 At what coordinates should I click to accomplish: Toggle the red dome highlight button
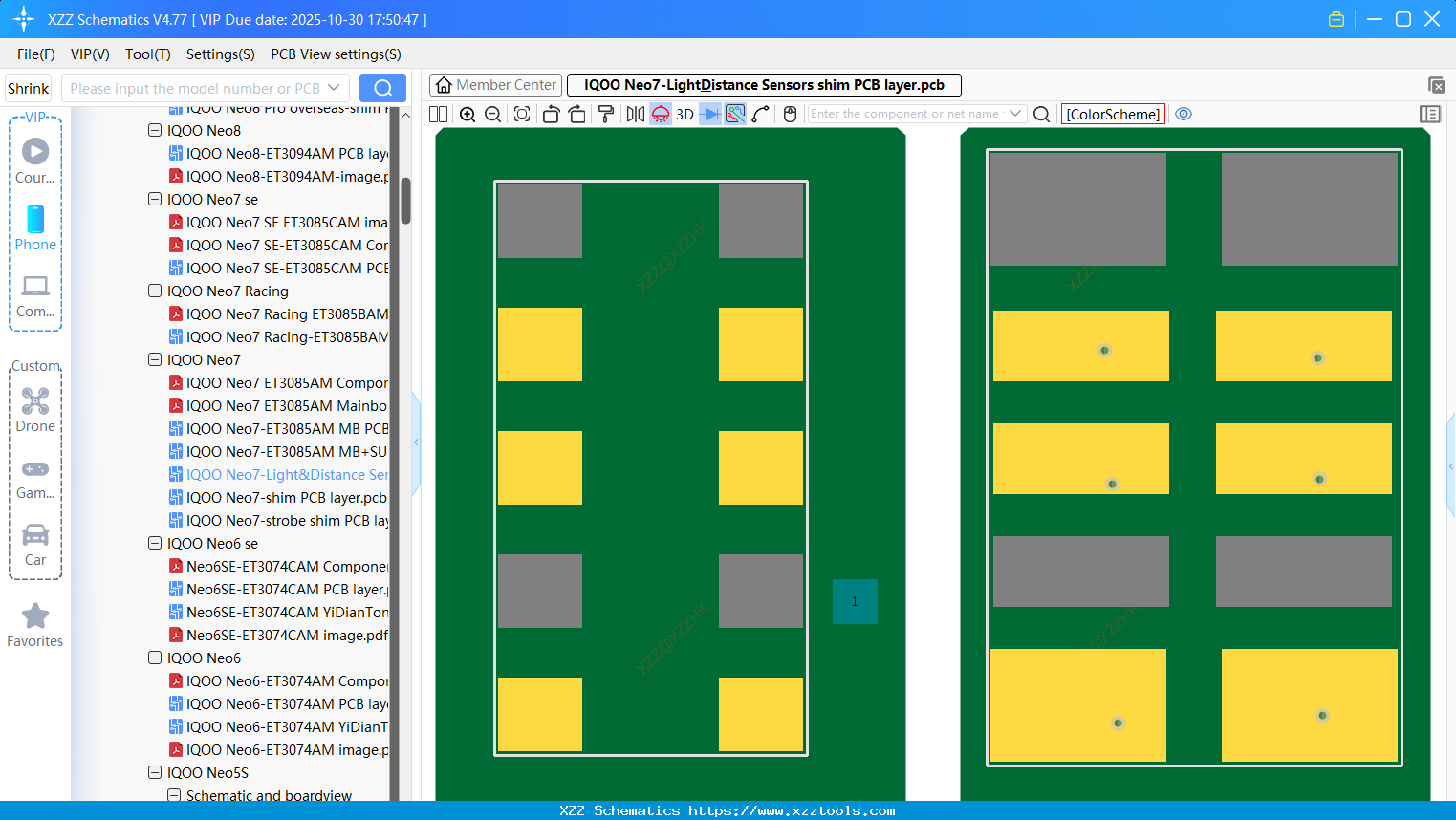pos(661,115)
